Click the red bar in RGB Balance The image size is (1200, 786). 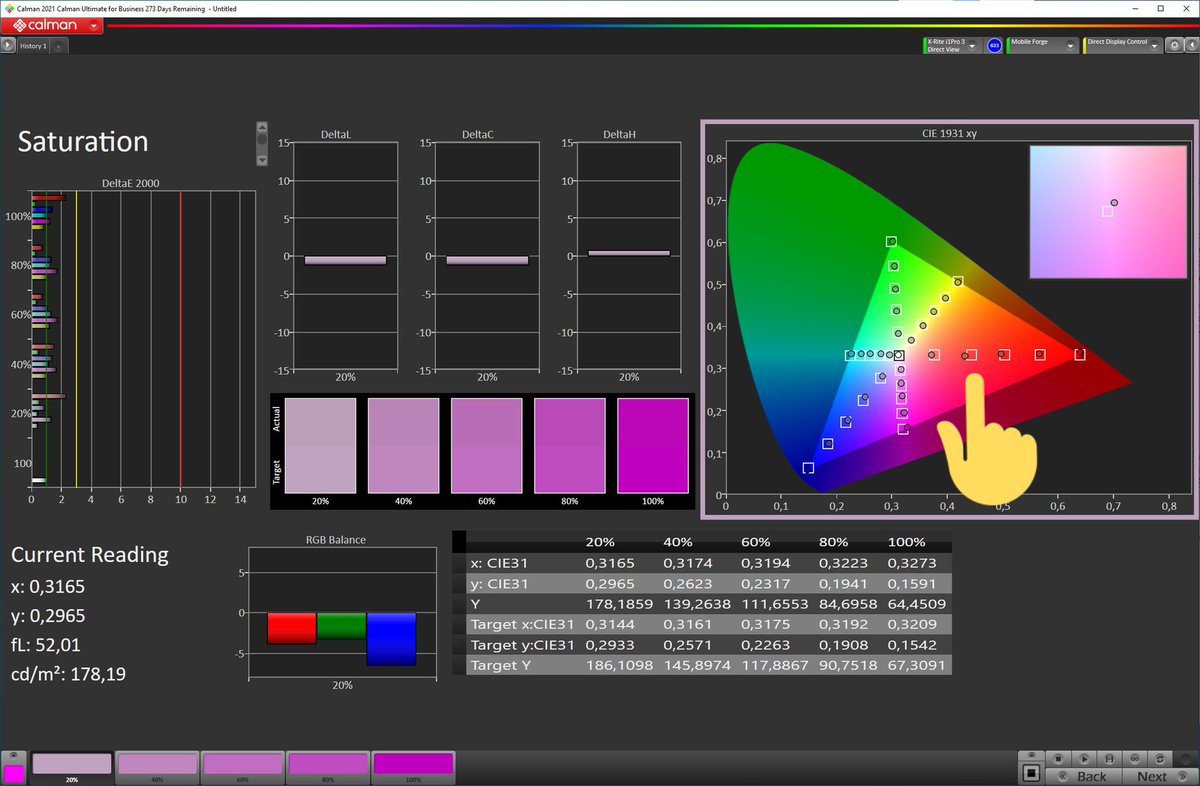292,628
